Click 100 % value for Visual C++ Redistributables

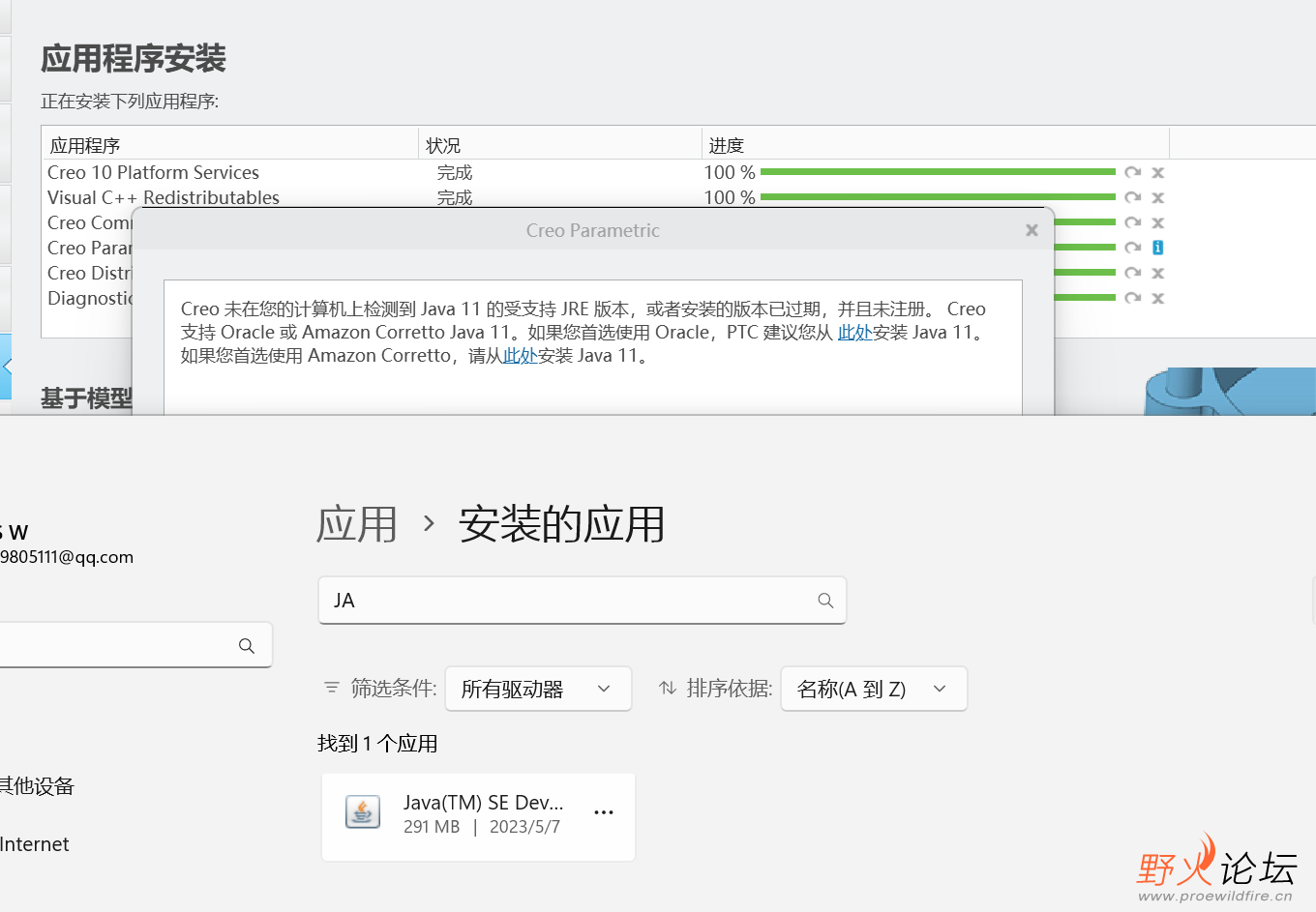pos(730,197)
